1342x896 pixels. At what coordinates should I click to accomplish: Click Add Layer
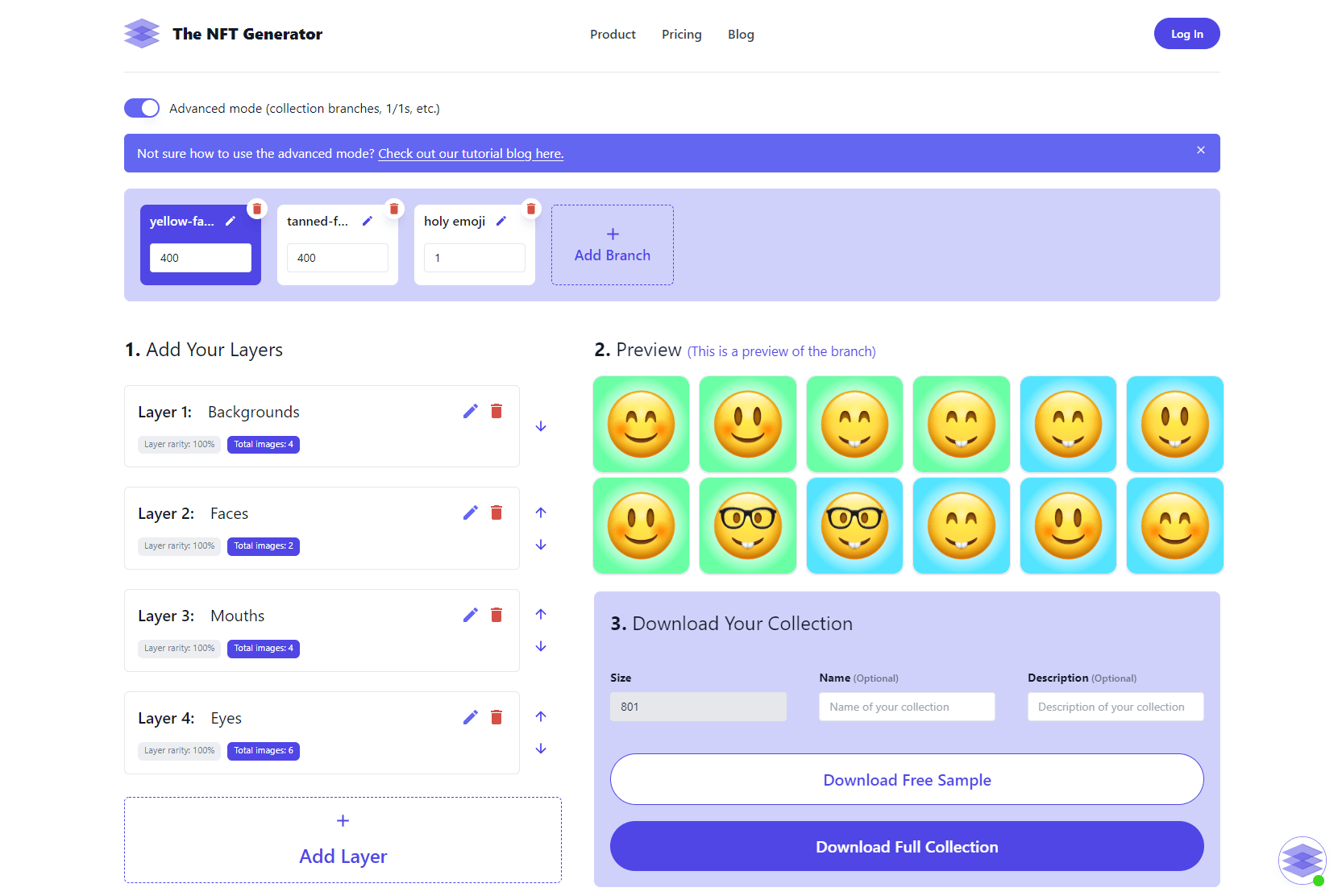343,840
